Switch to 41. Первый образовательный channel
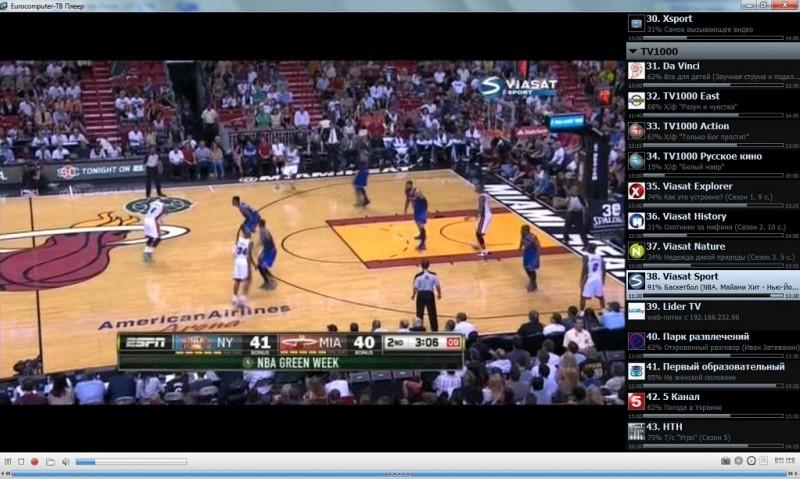Image resolution: width=800 pixels, height=479 pixels. tap(713, 375)
